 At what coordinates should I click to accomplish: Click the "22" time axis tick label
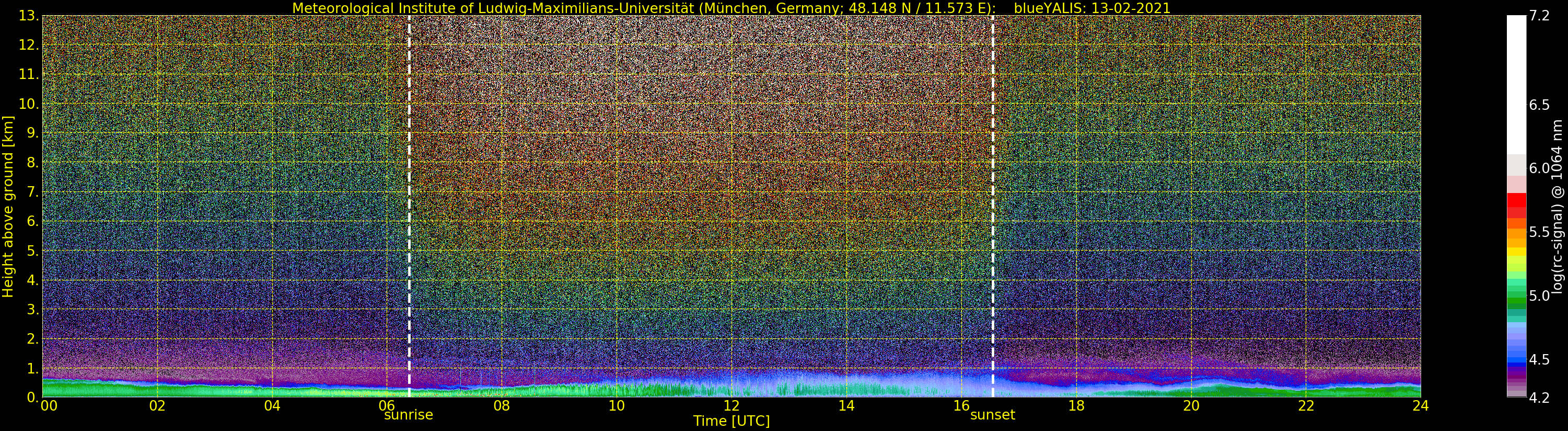click(x=1306, y=406)
